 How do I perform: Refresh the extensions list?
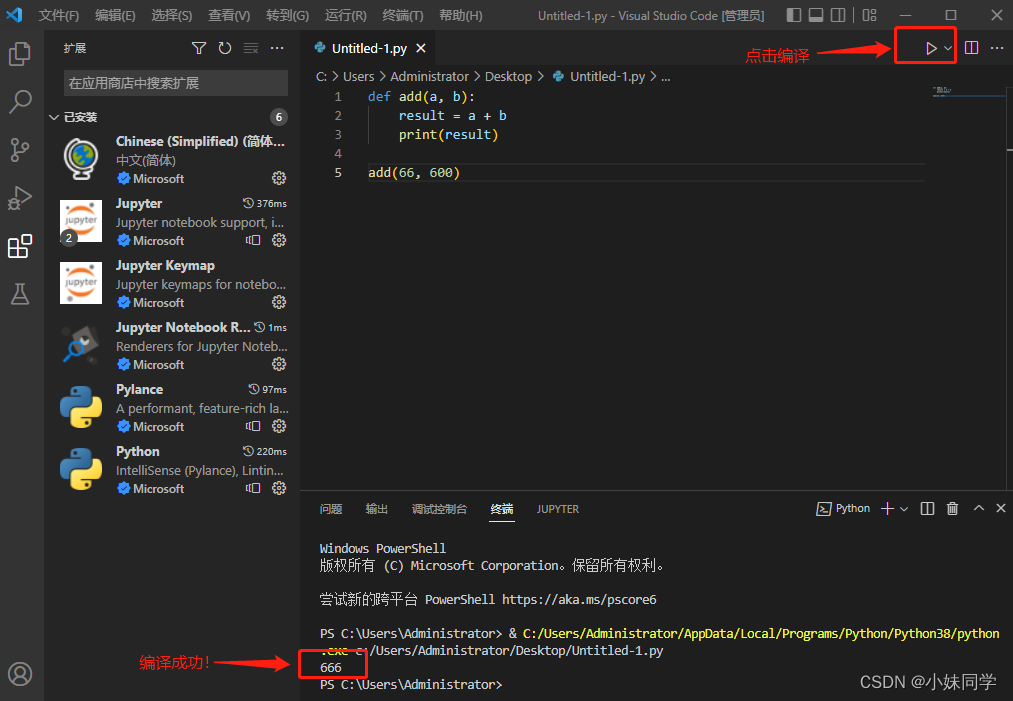(225, 48)
